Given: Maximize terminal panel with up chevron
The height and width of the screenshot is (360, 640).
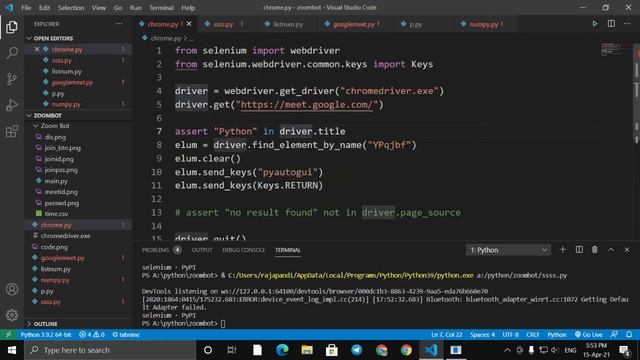Looking at the screenshot, I should click(611, 249).
